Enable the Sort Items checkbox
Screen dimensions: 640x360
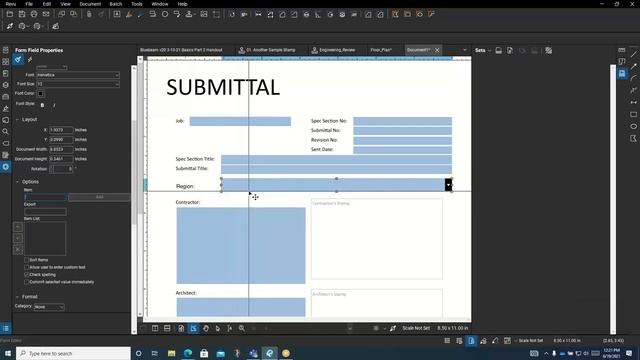pyautogui.click(x=27, y=260)
